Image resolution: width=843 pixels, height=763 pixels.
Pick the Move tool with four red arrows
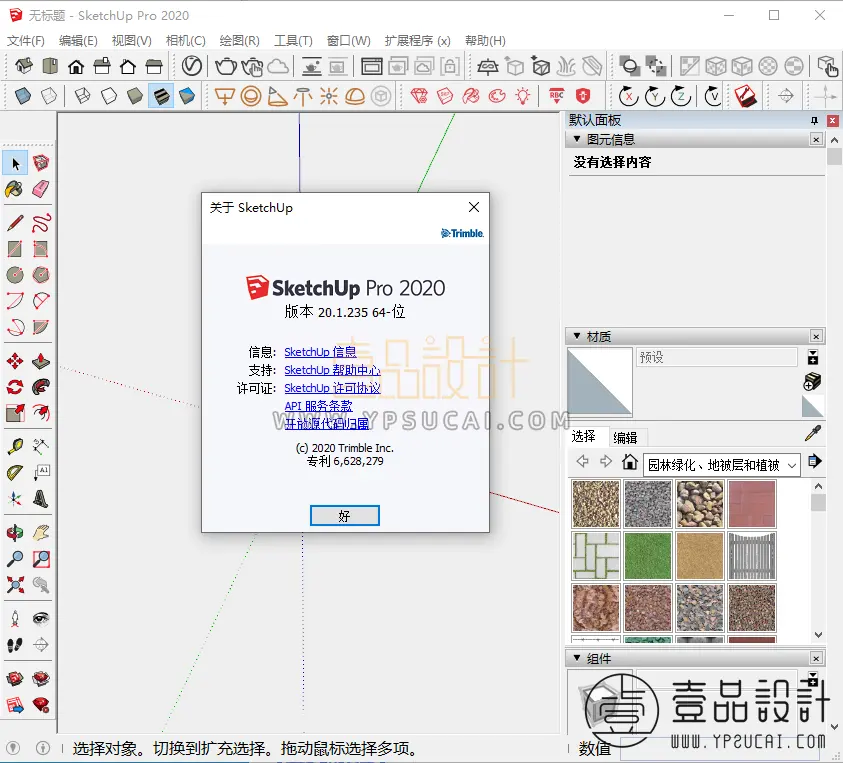15,361
